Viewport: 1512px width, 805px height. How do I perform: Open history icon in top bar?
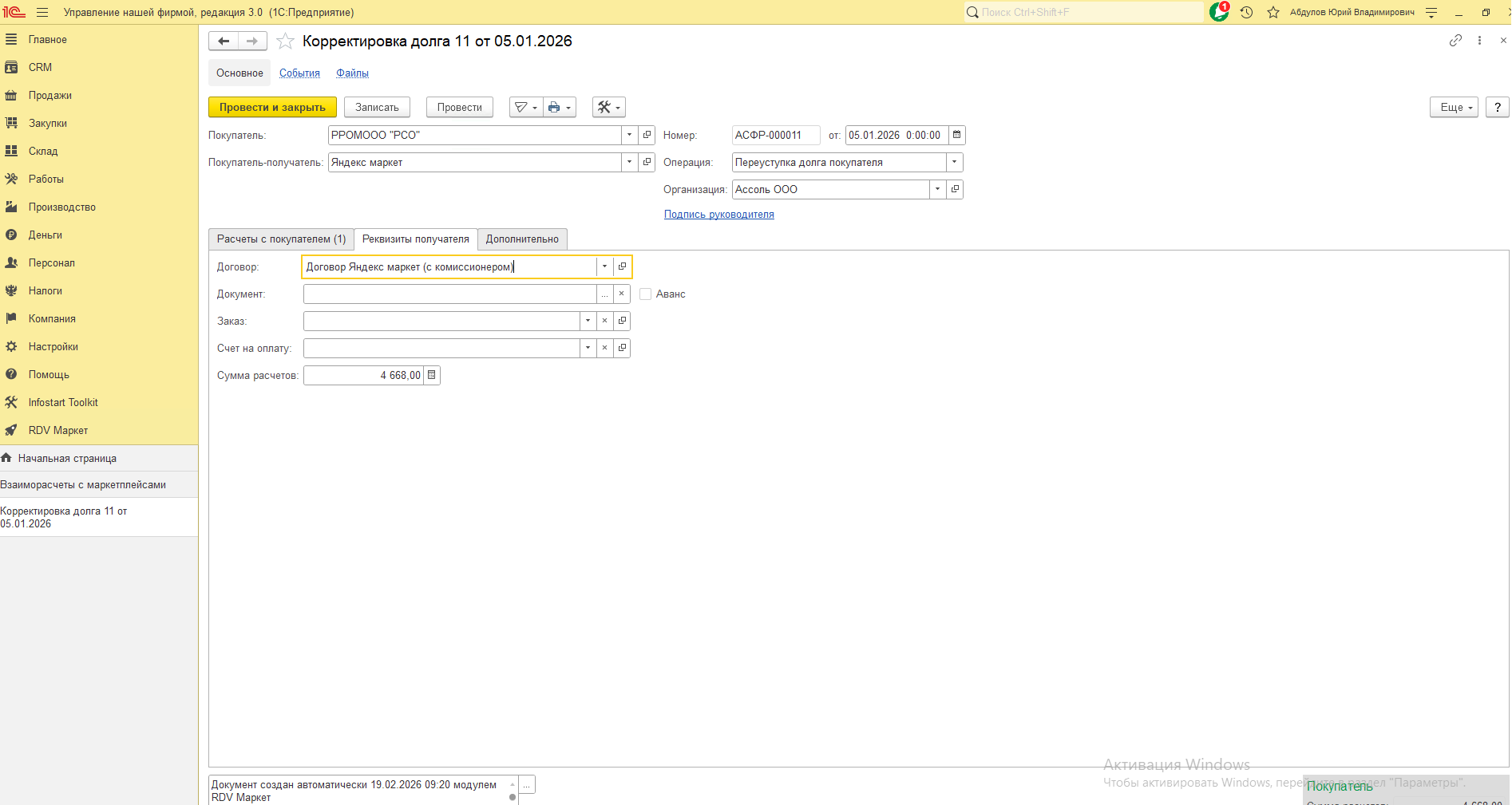1246,12
